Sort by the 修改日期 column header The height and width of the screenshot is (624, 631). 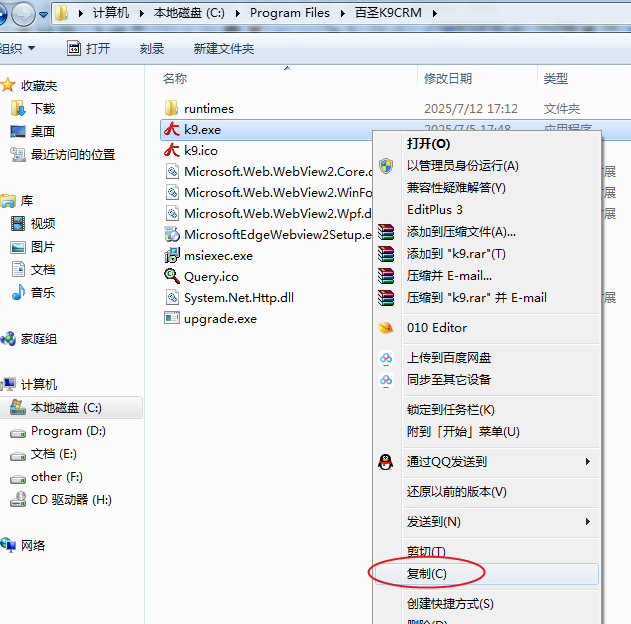(447, 78)
